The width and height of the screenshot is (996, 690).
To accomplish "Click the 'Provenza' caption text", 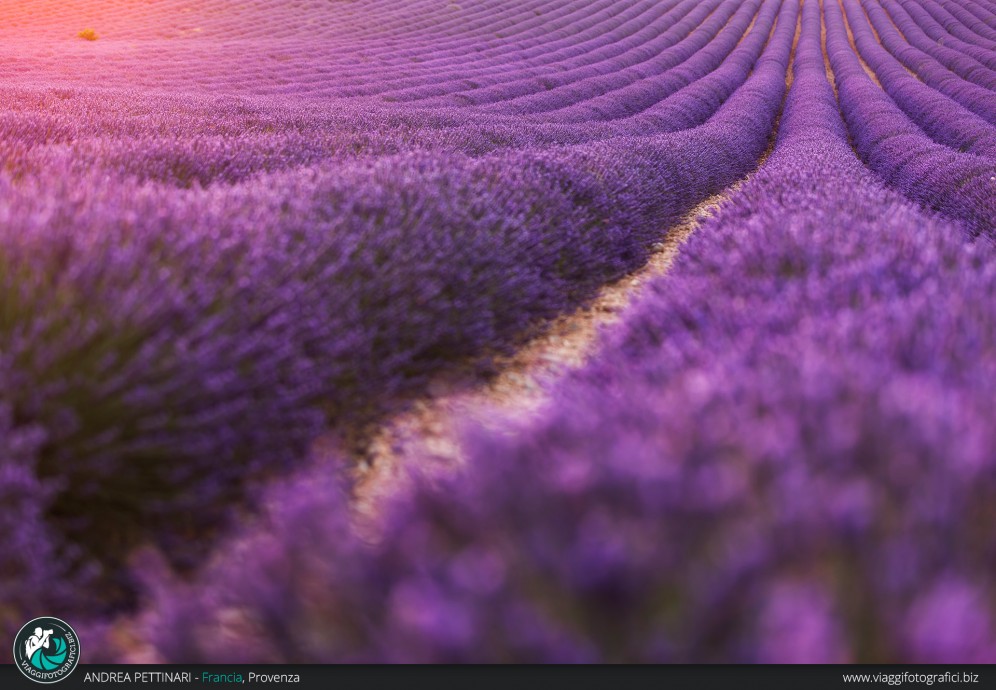I will 274,678.
